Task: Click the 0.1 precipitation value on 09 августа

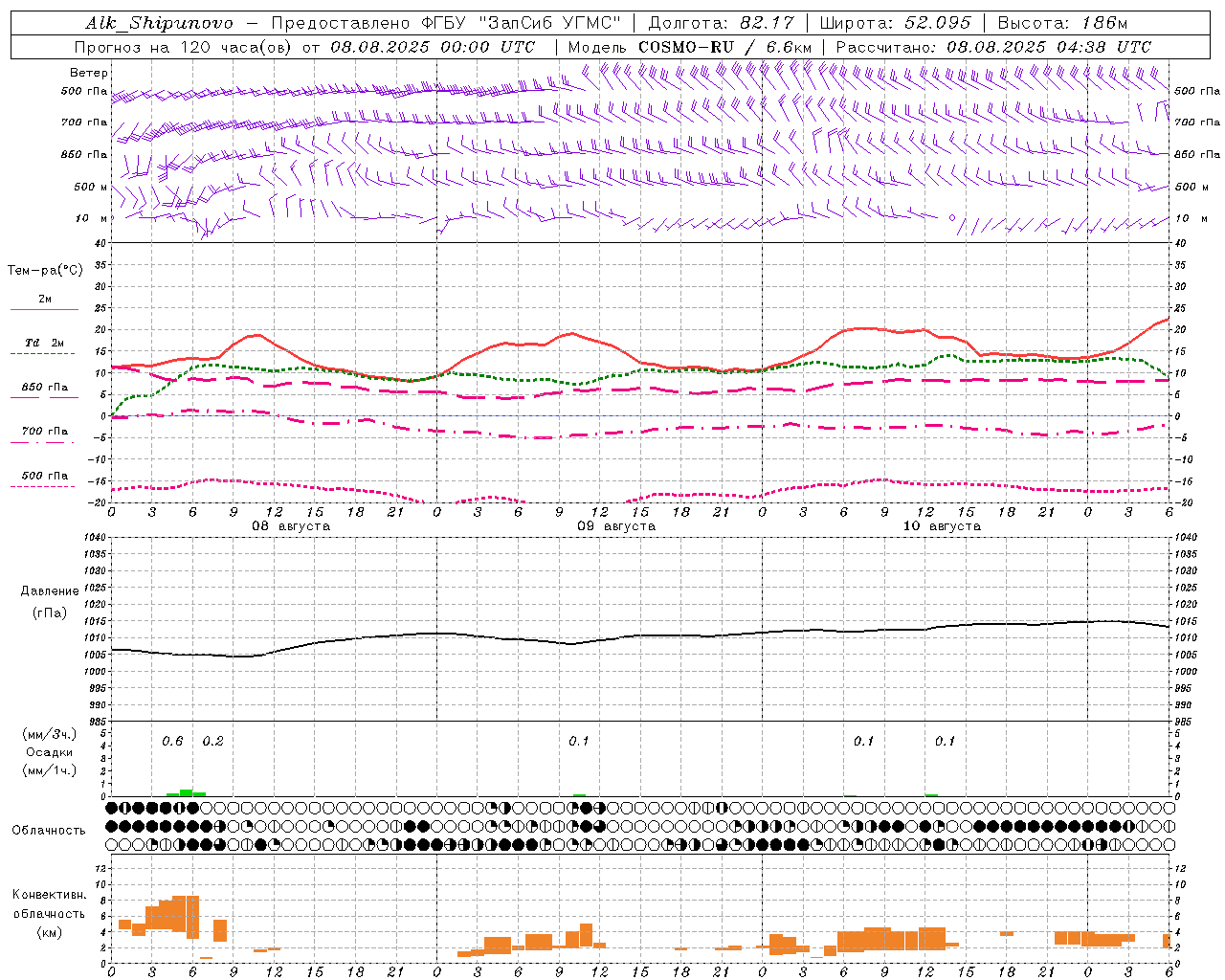Action: (x=579, y=741)
